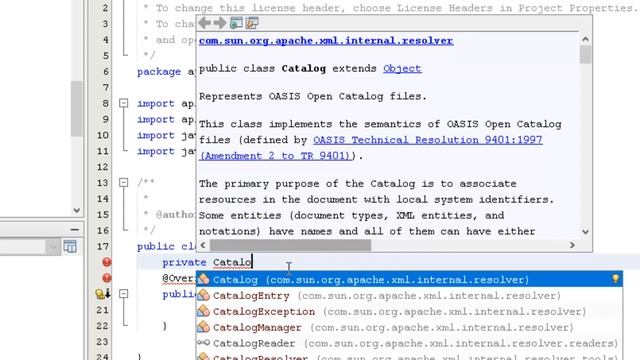
Task: Open the dropdown in the left panel
Action: click(x=53, y=247)
